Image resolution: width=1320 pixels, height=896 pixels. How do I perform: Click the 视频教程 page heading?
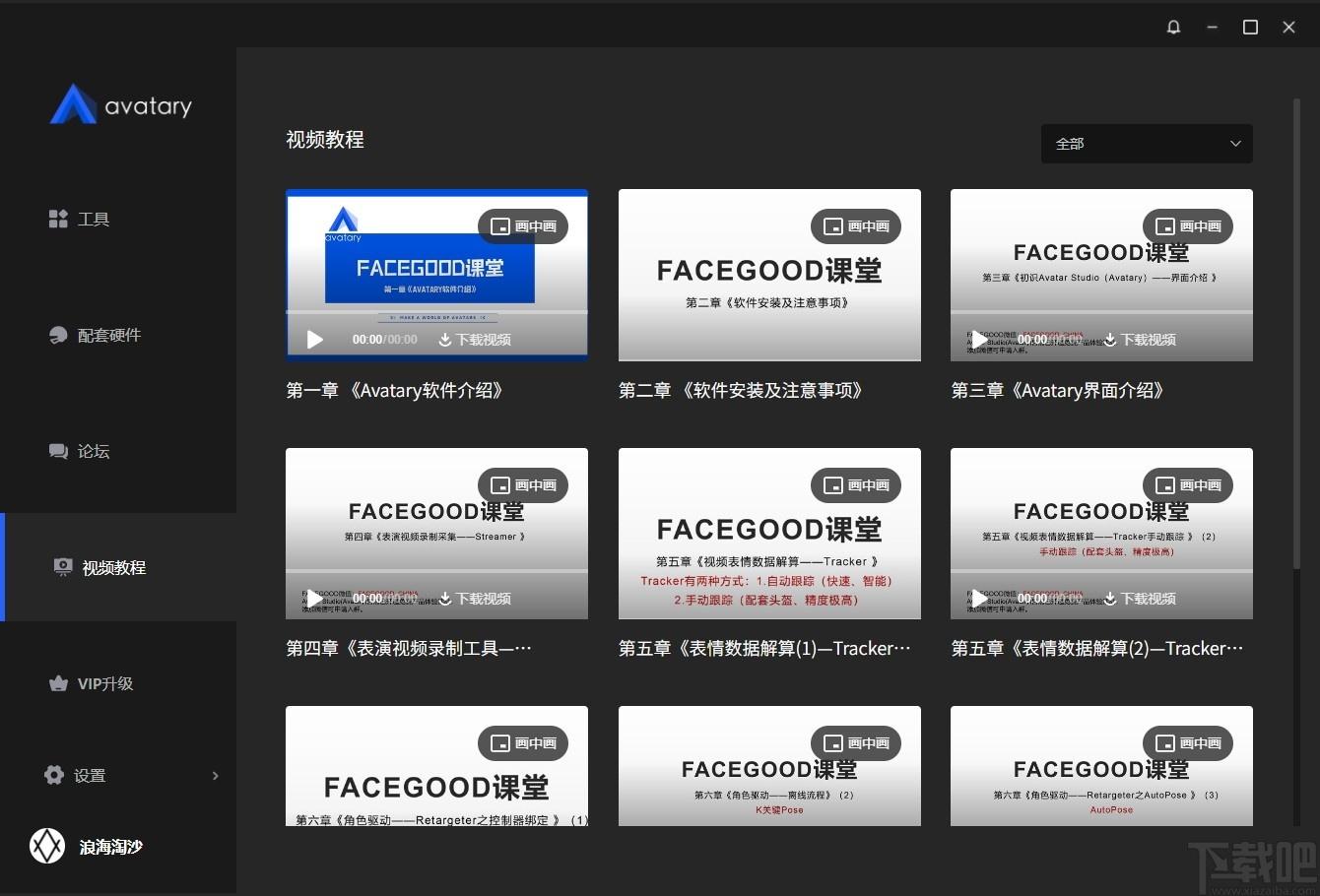(x=325, y=140)
